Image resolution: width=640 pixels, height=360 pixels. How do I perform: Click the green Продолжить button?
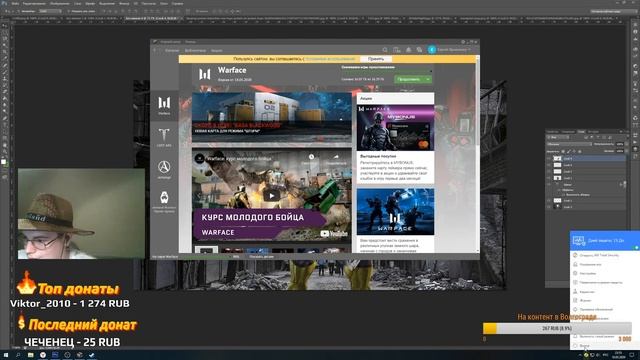click(409, 79)
